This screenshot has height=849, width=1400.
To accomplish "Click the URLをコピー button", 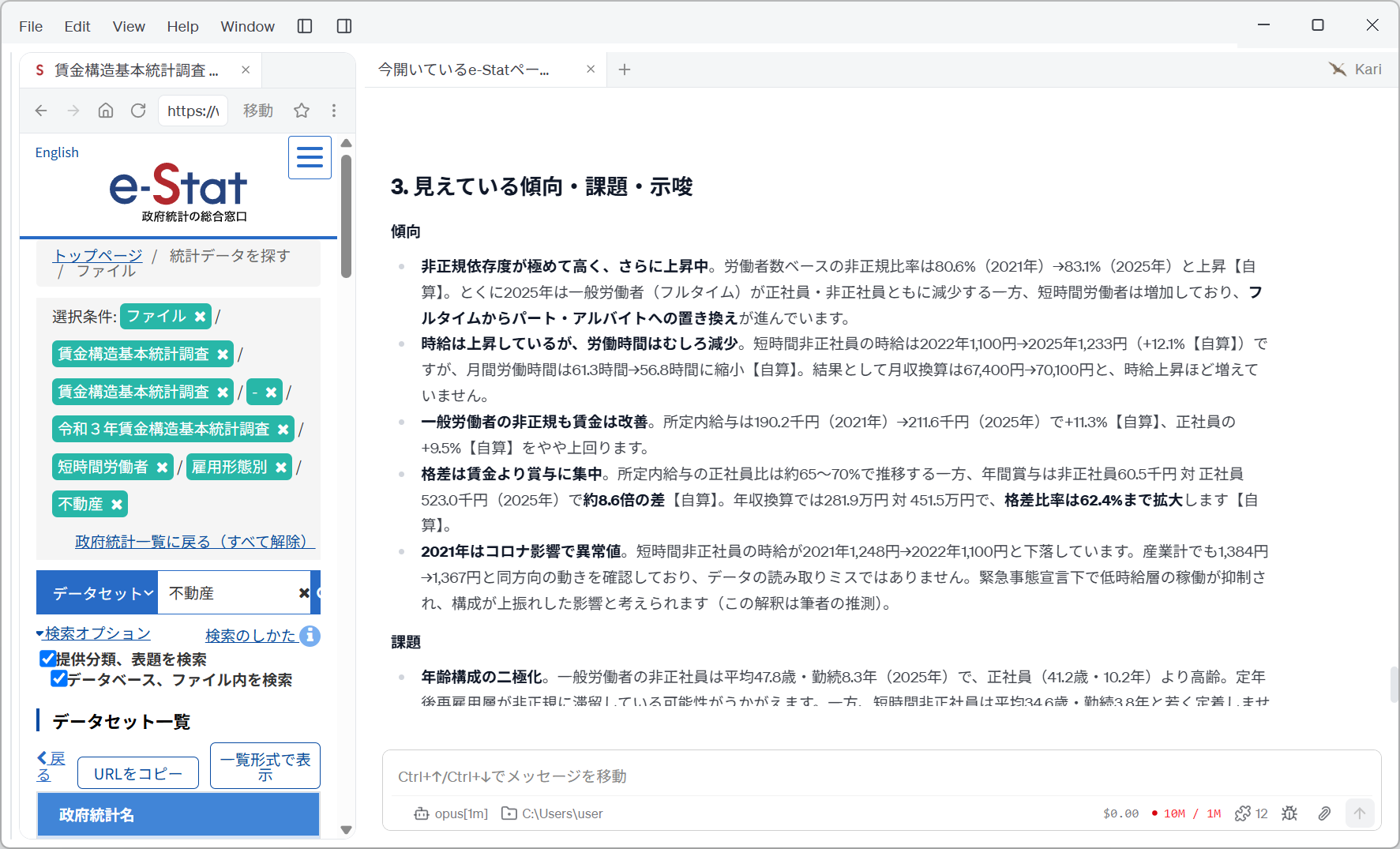I will 138,774.
